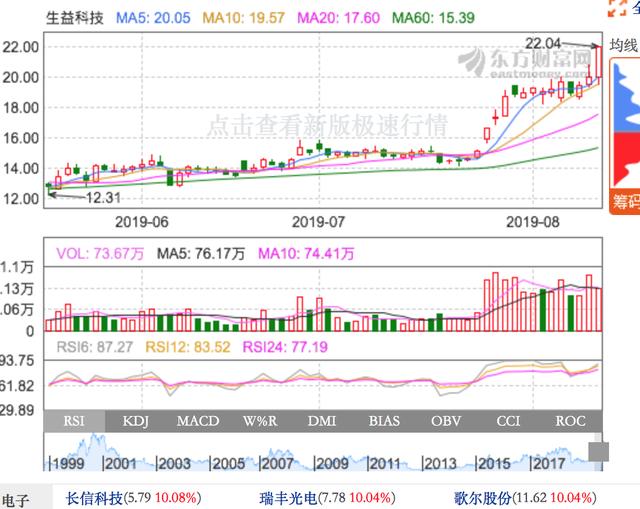This screenshot has width=640, height=509.
Task: Click the RSI12: 83.52 label
Action: coord(188,347)
